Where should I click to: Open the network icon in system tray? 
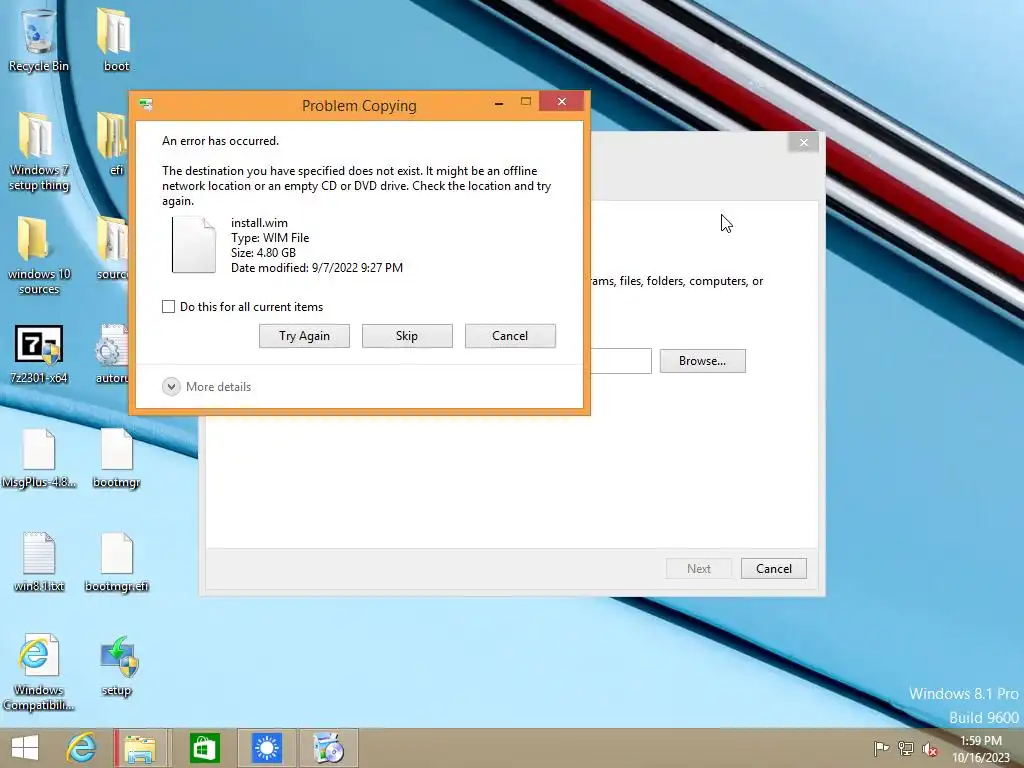(x=906, y=748)
